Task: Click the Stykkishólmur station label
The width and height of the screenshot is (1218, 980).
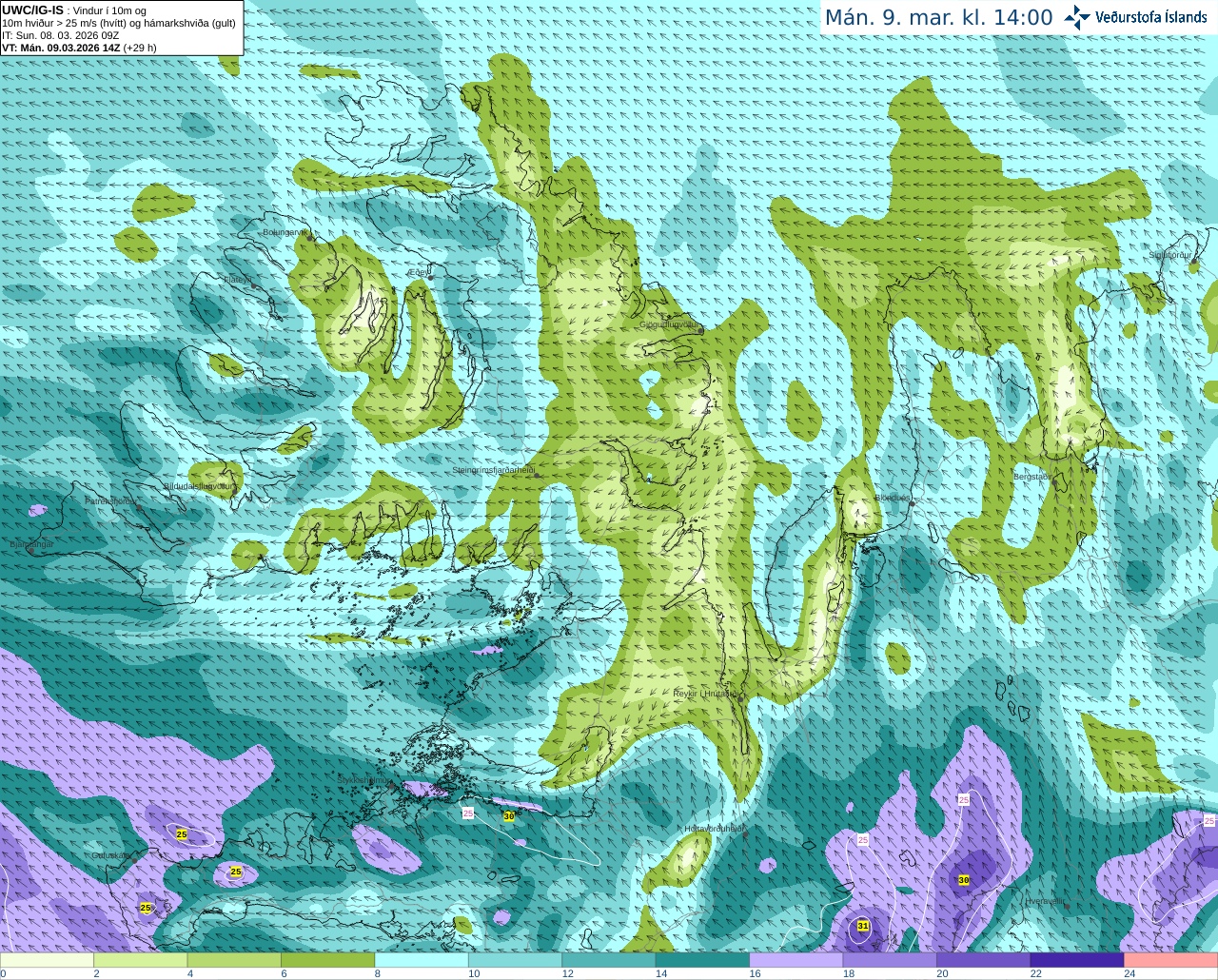Action: click(x=363, y=780)
